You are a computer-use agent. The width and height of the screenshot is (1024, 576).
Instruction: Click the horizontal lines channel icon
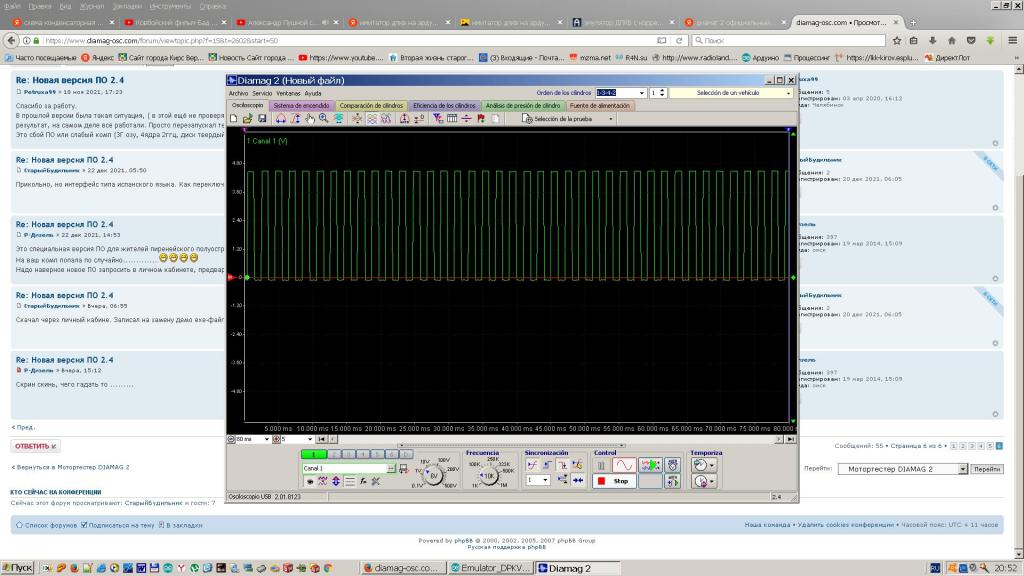click(x=349, y=481)
